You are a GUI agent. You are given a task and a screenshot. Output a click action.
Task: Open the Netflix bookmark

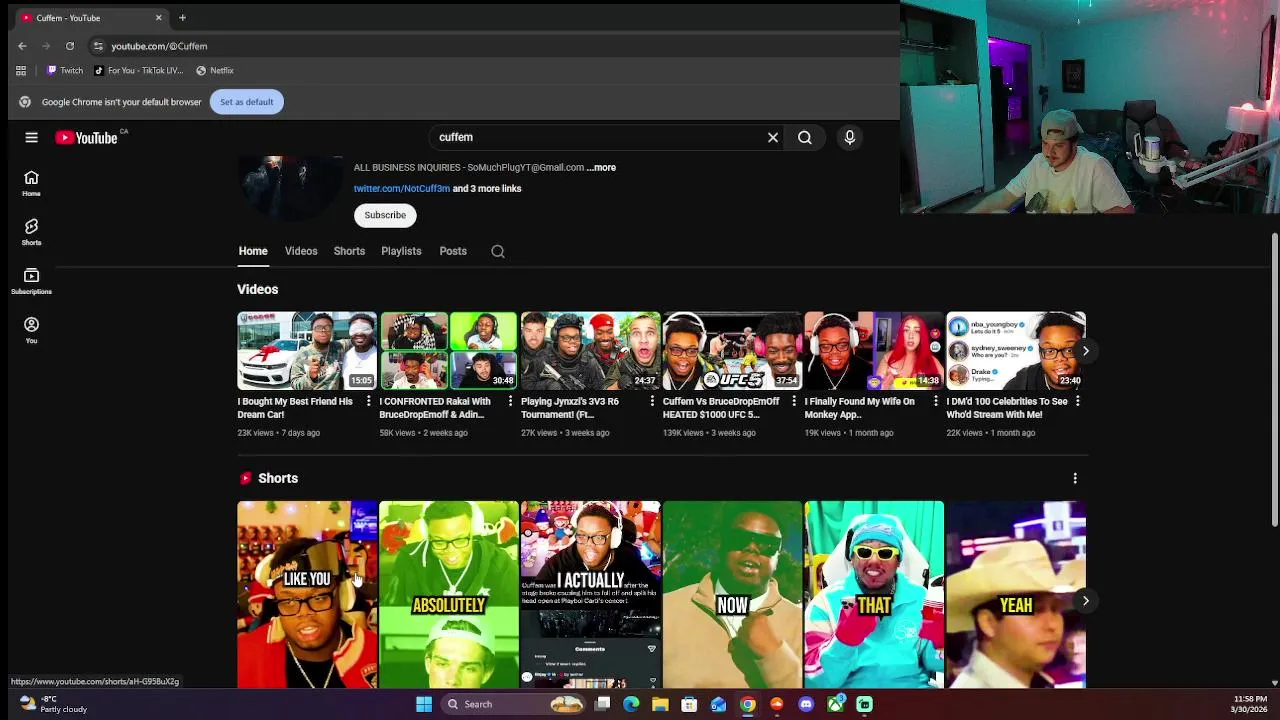pyautogui.click(x=215, y=71)
